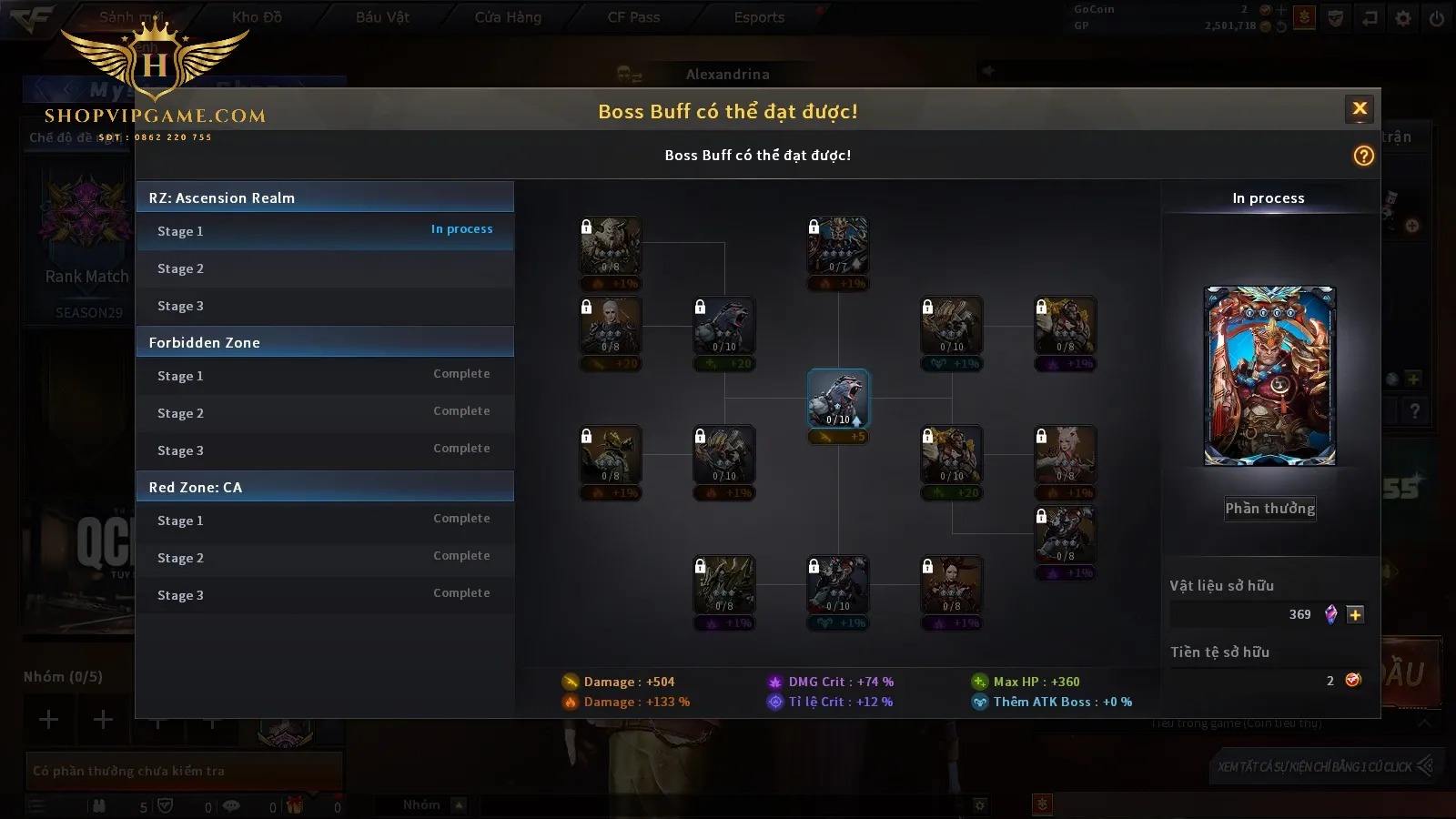1456x819 pixels.
Task: Open the Kho Đồ tab
Action: [257, 17]
